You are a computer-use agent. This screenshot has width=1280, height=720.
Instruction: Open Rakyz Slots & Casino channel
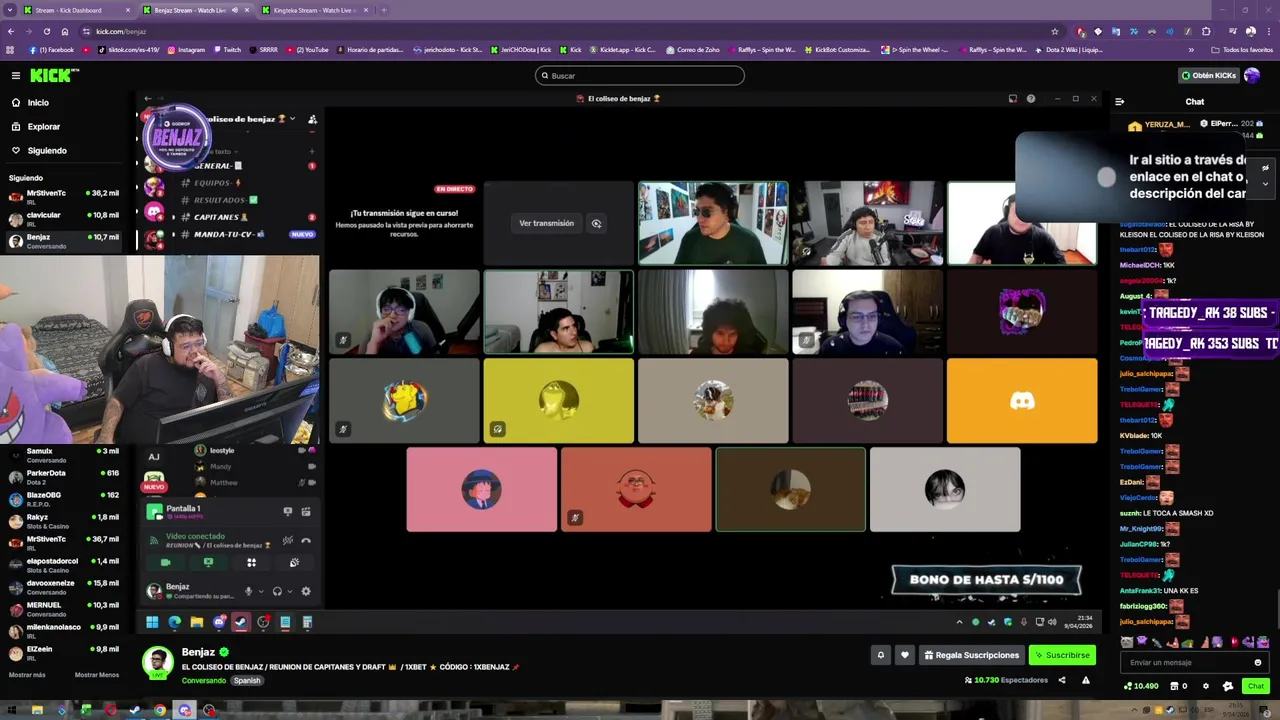pos(65,521)
